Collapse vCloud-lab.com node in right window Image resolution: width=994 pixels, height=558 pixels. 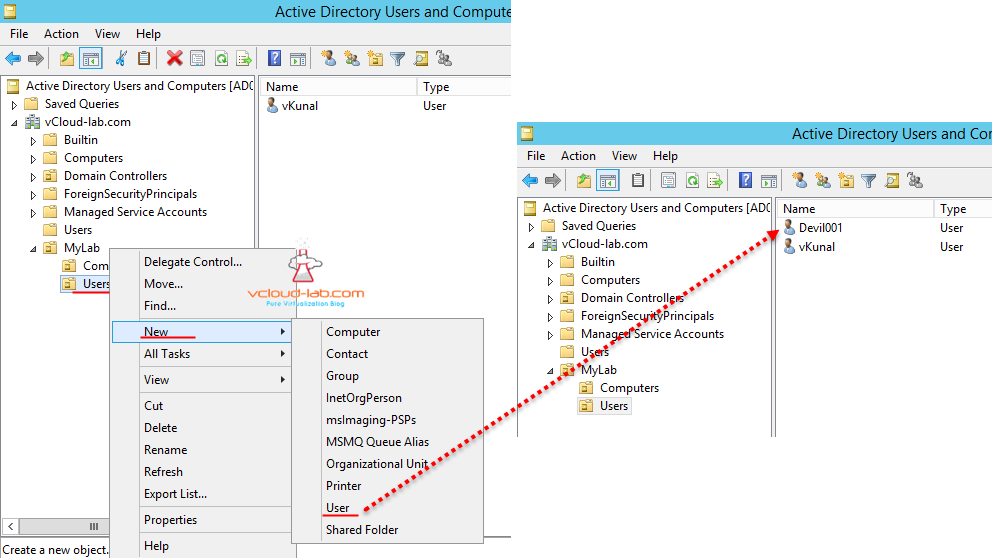531,245
